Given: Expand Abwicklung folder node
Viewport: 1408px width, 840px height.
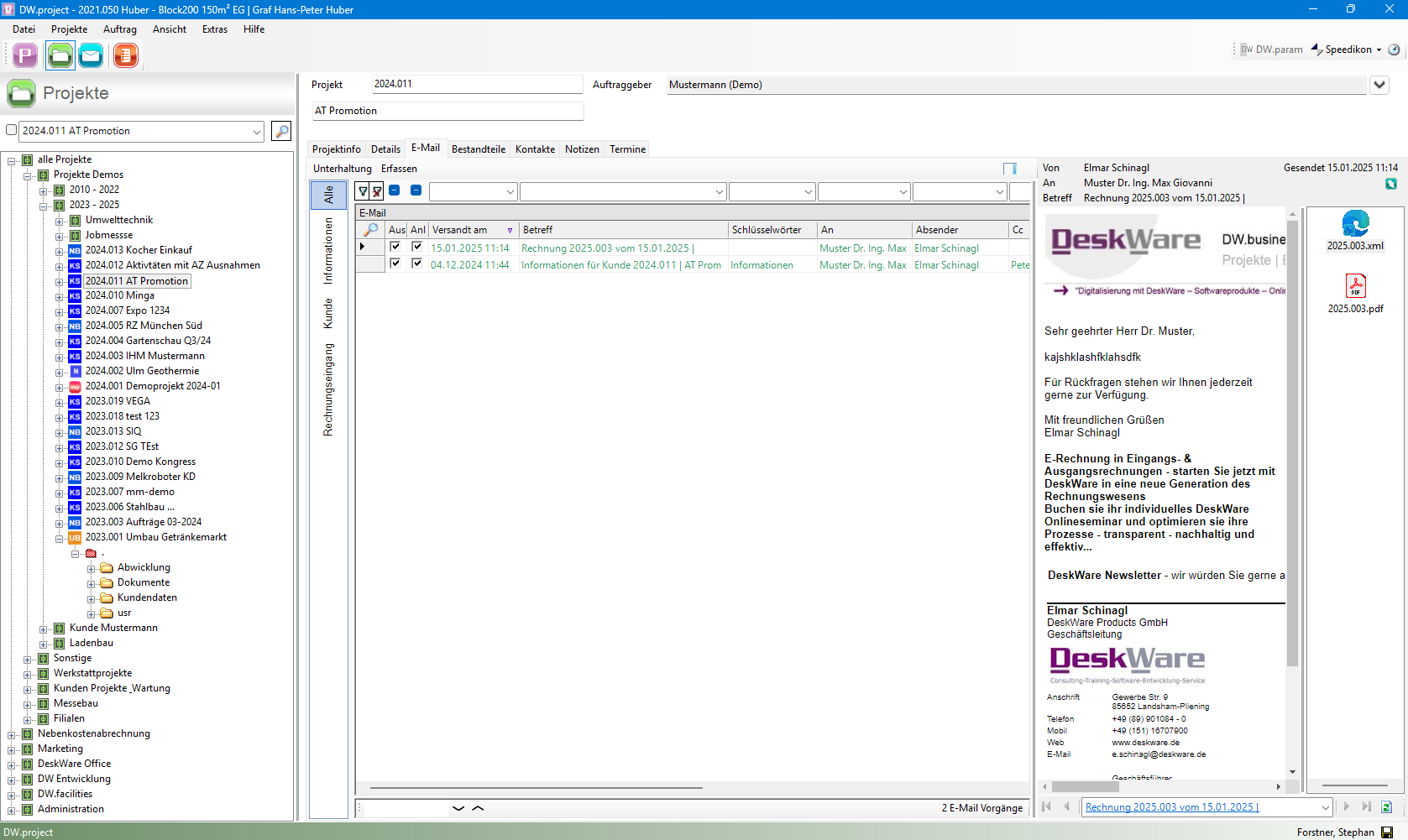Looking at the screenshot, I should 92,568.
